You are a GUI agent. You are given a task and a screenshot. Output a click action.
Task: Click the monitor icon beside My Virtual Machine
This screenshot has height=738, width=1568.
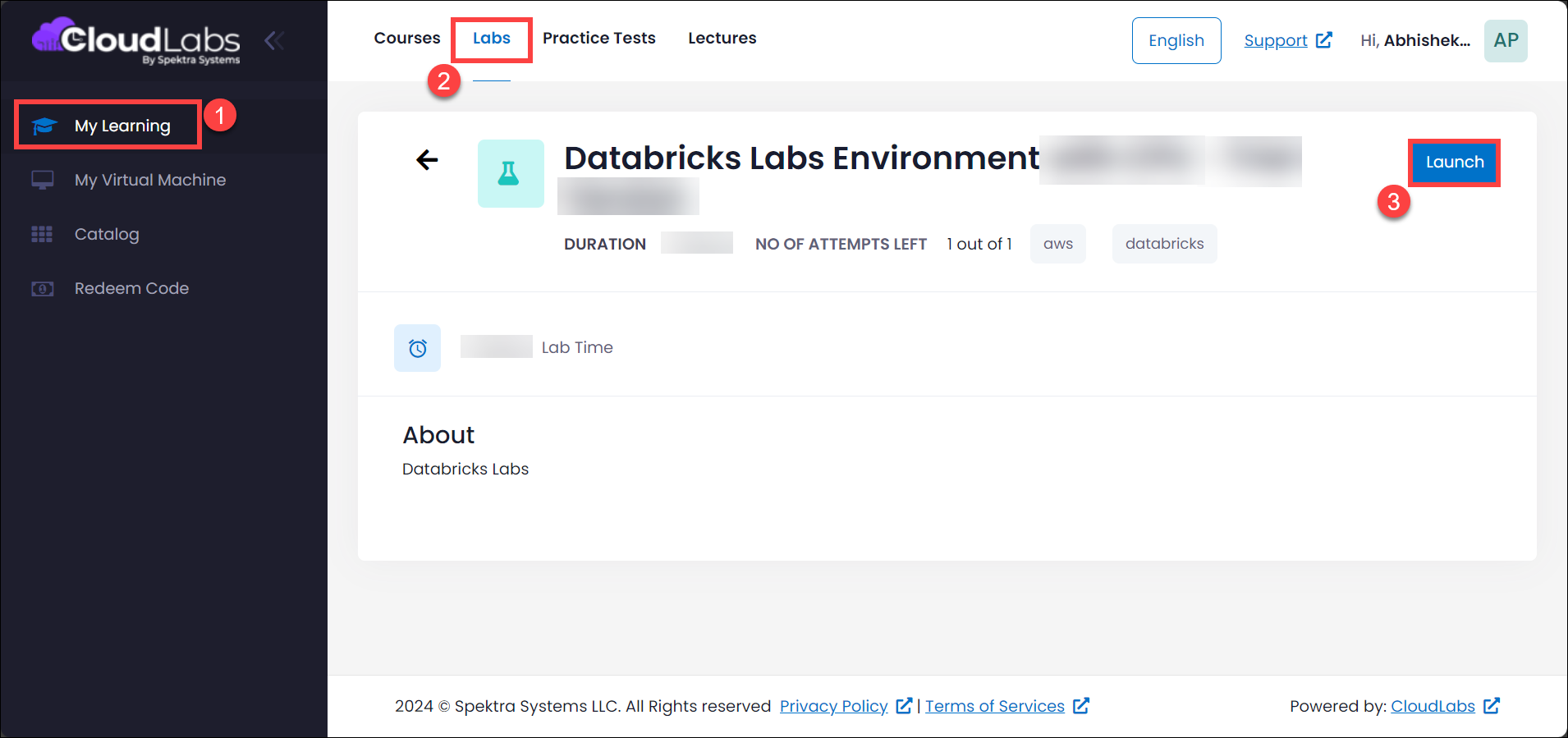(42, 180)
